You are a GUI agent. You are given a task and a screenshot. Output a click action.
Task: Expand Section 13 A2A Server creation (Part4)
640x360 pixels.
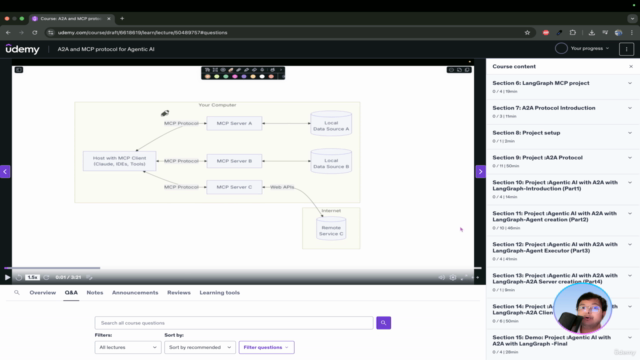pyautogui.click(x=563, y=282)
